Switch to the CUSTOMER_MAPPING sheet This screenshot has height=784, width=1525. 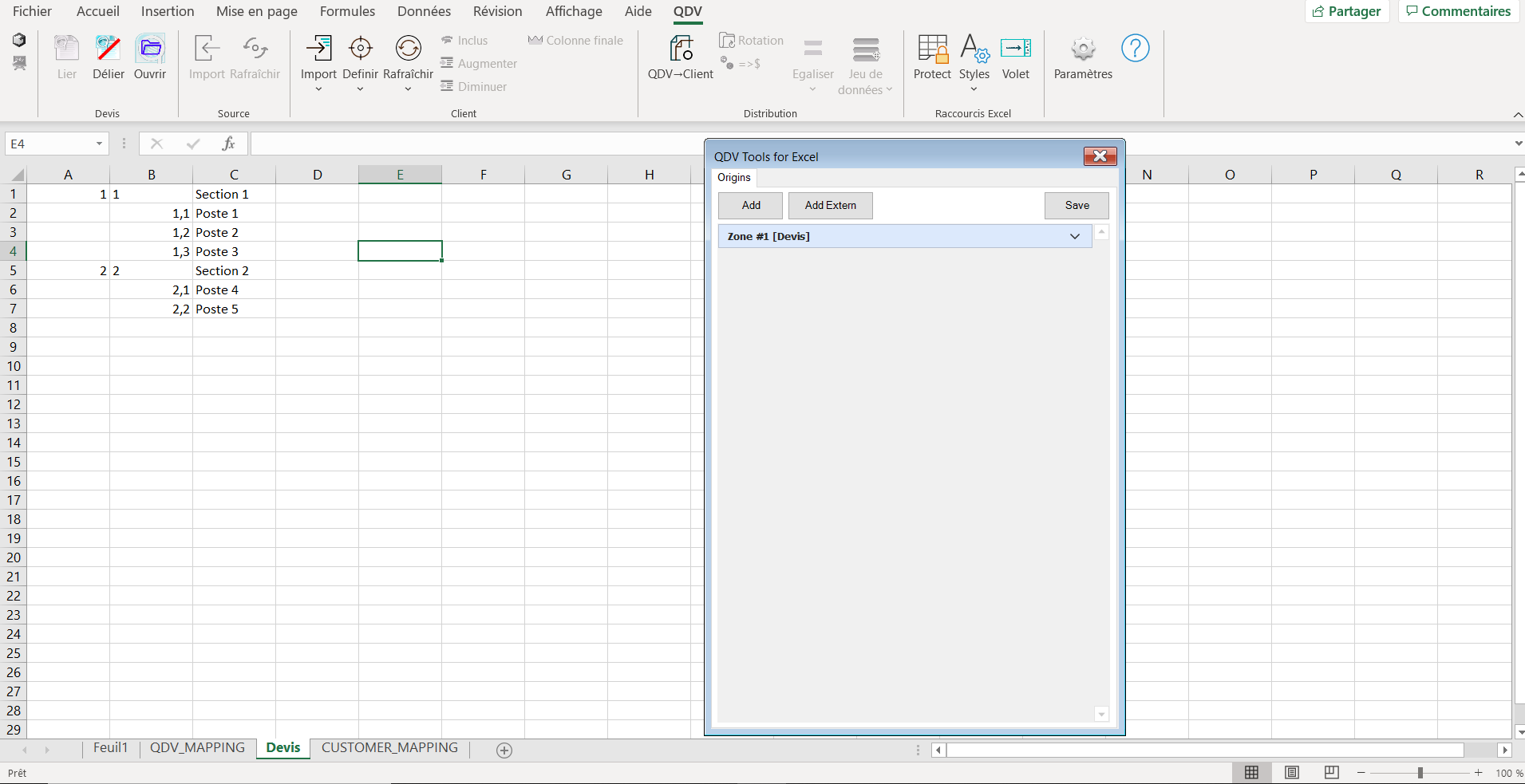389,748
